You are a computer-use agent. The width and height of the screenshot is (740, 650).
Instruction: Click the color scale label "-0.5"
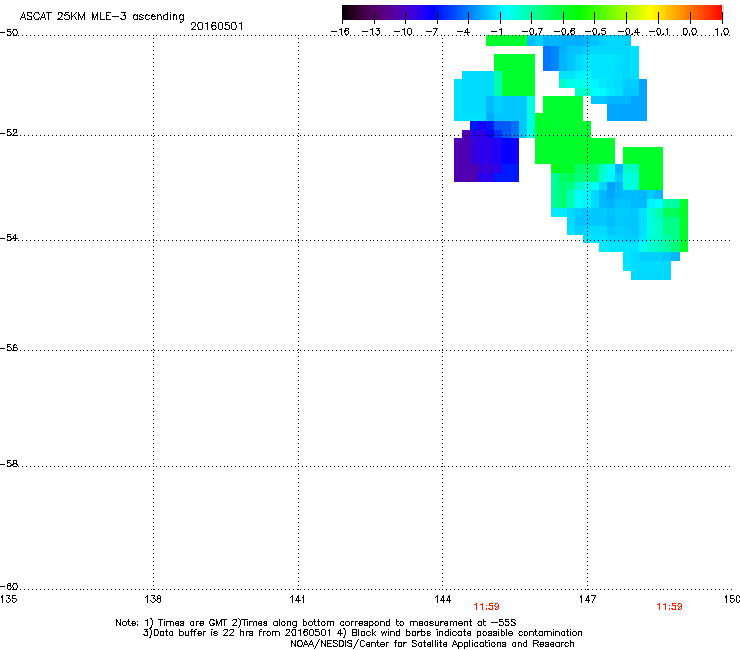pyautogui.click(x=596, y=32)
